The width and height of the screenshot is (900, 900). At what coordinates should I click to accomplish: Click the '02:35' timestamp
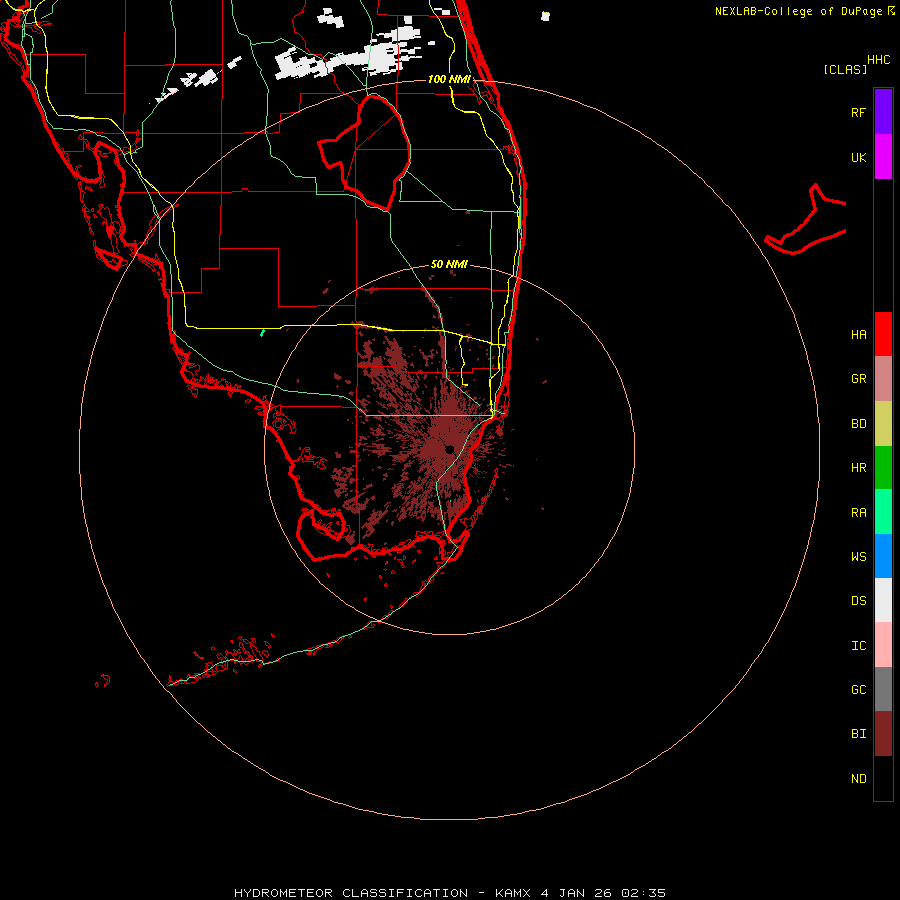click(x=643, y=893)
